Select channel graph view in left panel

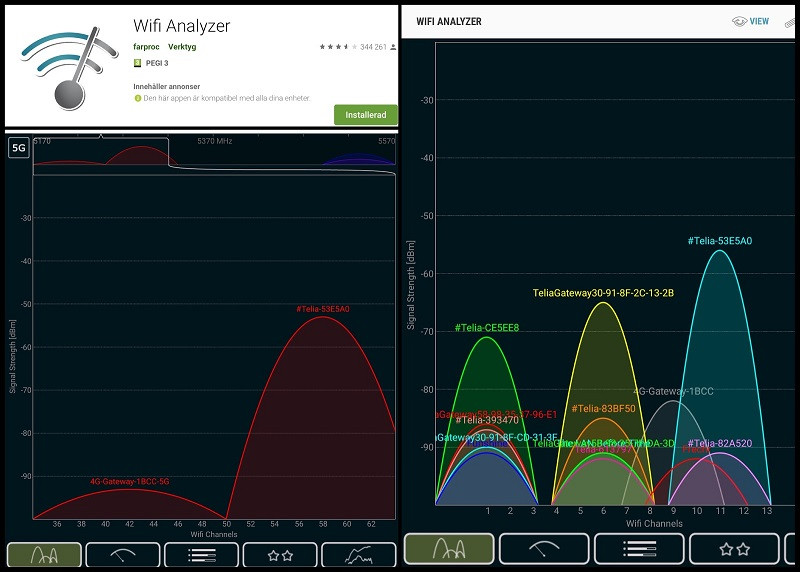pos(44,554)
